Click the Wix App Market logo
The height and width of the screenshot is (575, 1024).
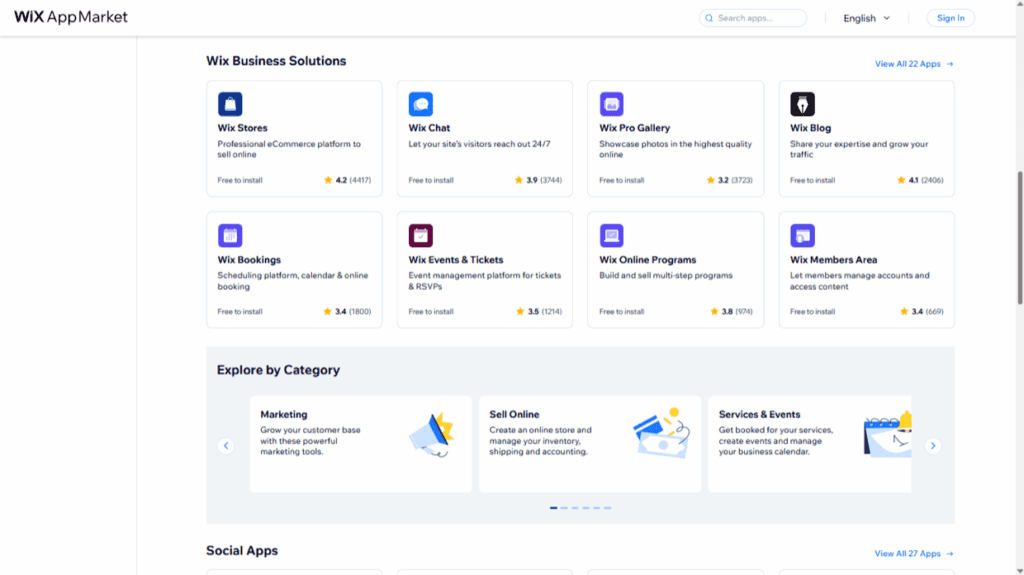[71, 17]
